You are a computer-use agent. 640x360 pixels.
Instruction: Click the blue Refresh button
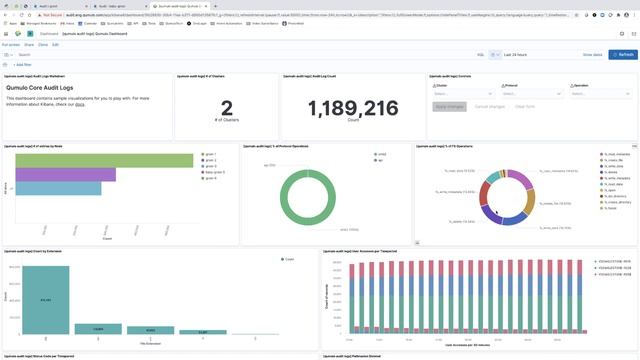pyautogui.click(x=623, y=55)
